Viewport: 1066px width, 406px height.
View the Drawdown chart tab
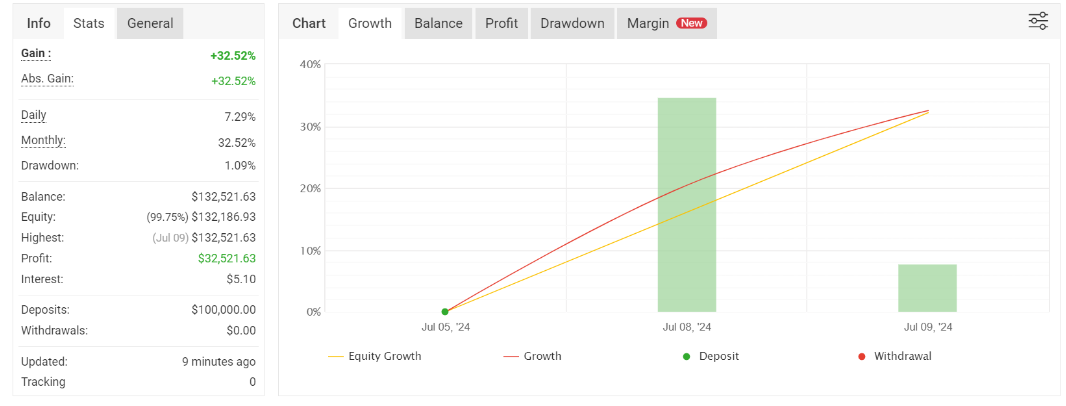tap(572, 23)
